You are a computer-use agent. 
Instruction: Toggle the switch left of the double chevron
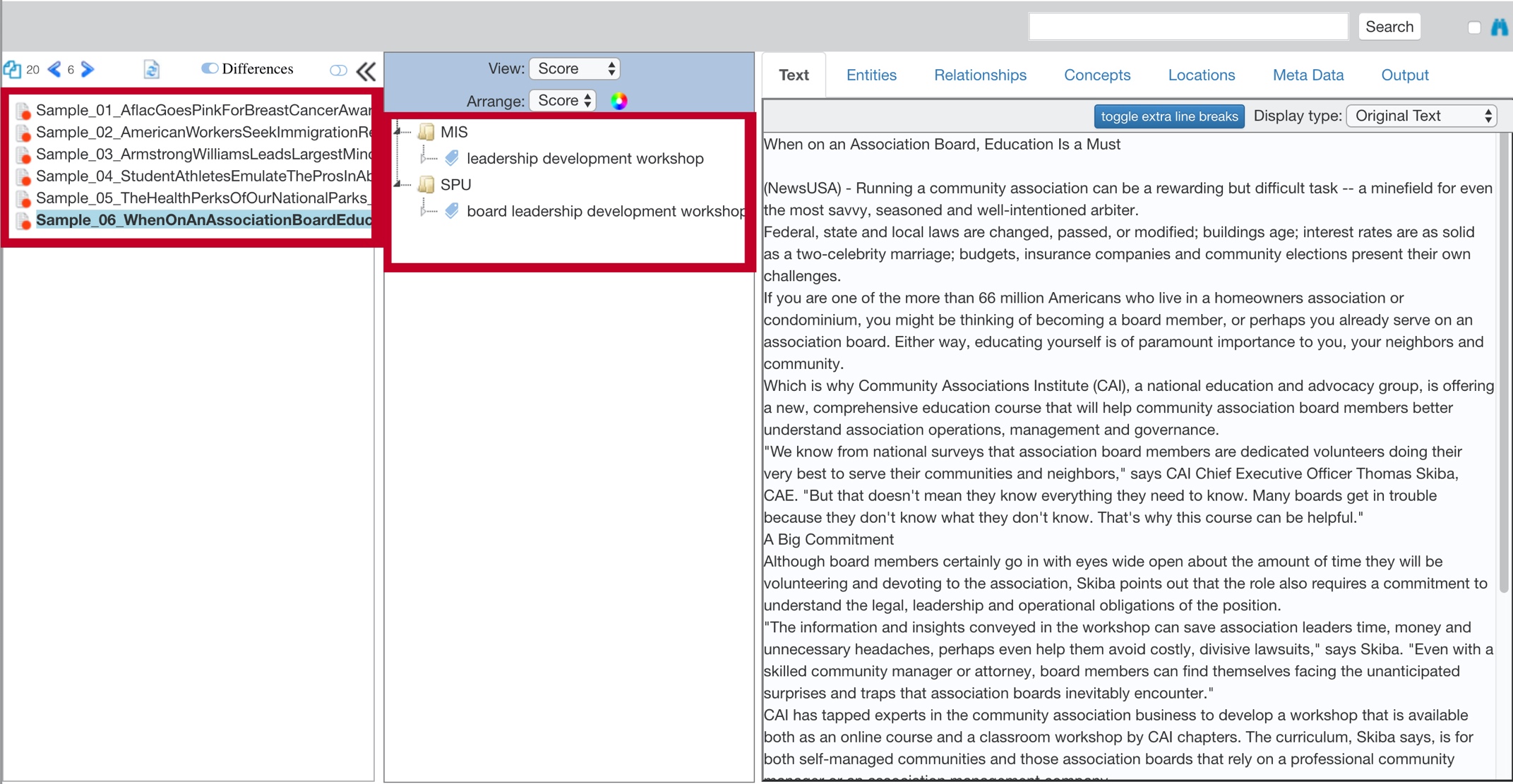coord(338,70)
